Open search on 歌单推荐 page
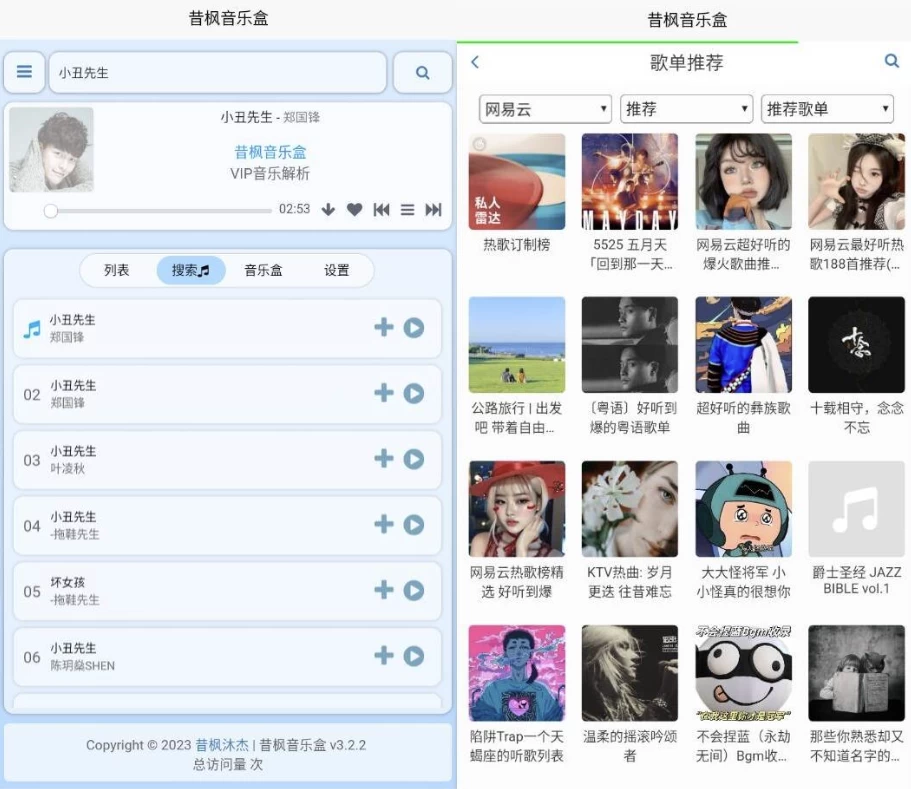This screenshot has width=911, height=789. [892, 62]
